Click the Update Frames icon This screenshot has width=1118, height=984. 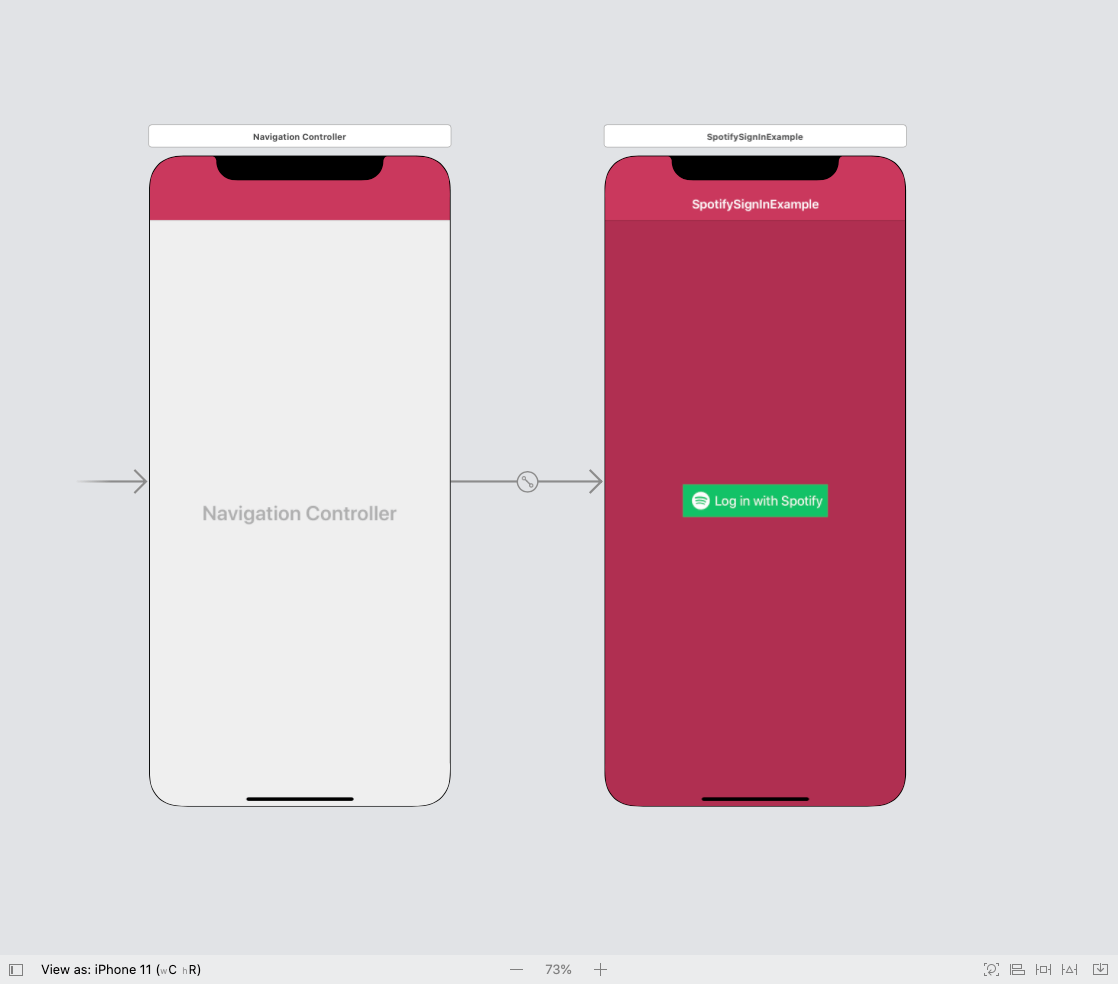(991, 970)
